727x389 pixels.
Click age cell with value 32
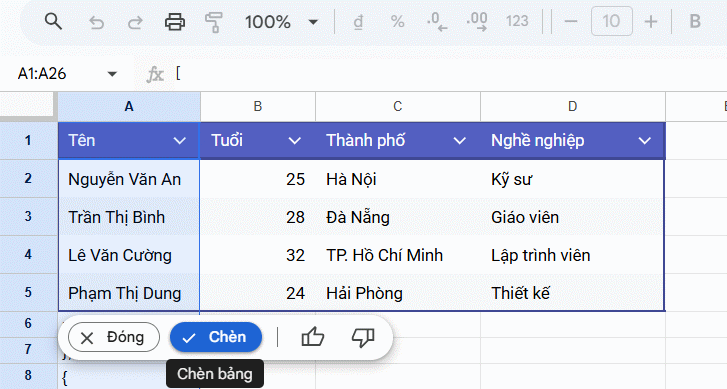[x=258, y=255]
